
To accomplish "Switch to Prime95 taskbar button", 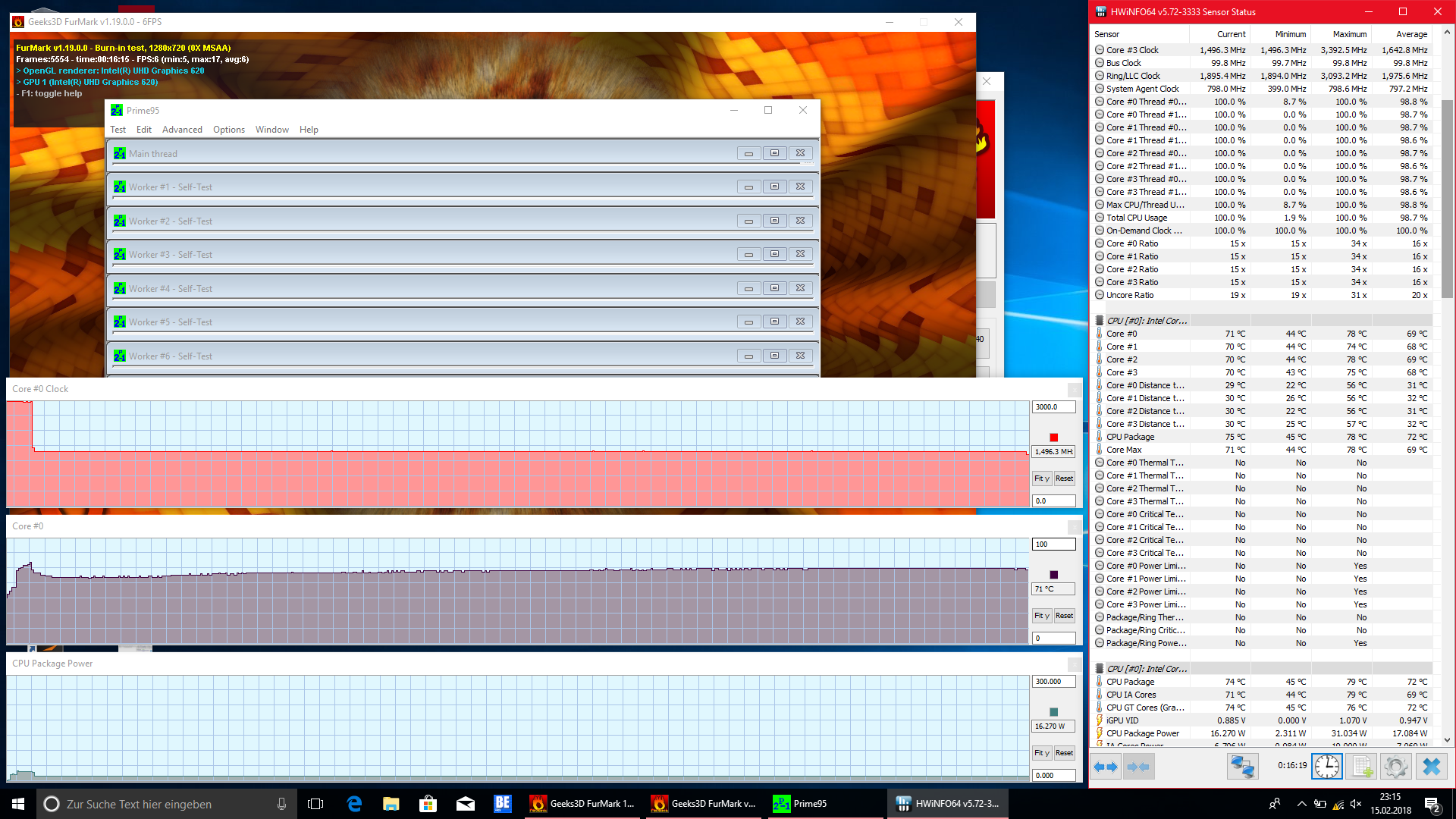I will 825,804.
